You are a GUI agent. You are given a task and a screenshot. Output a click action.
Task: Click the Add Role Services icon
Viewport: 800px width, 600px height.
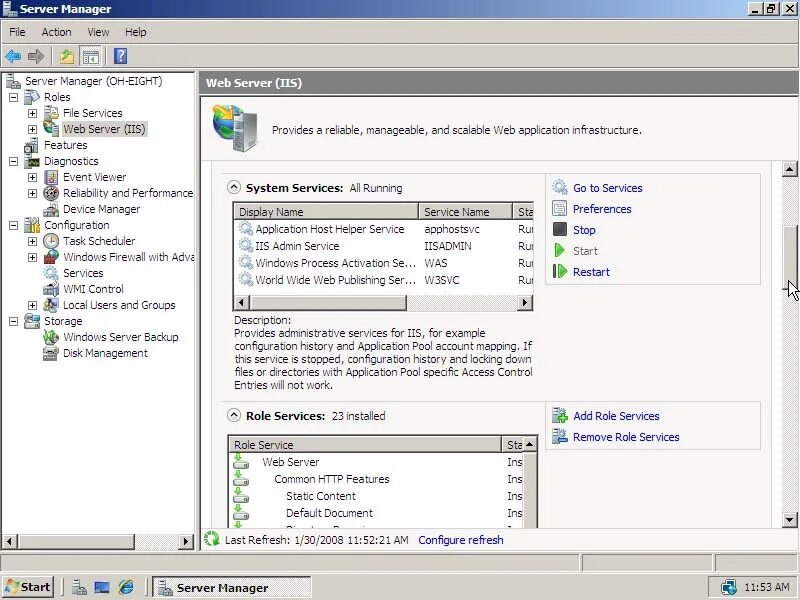[560, 416]
